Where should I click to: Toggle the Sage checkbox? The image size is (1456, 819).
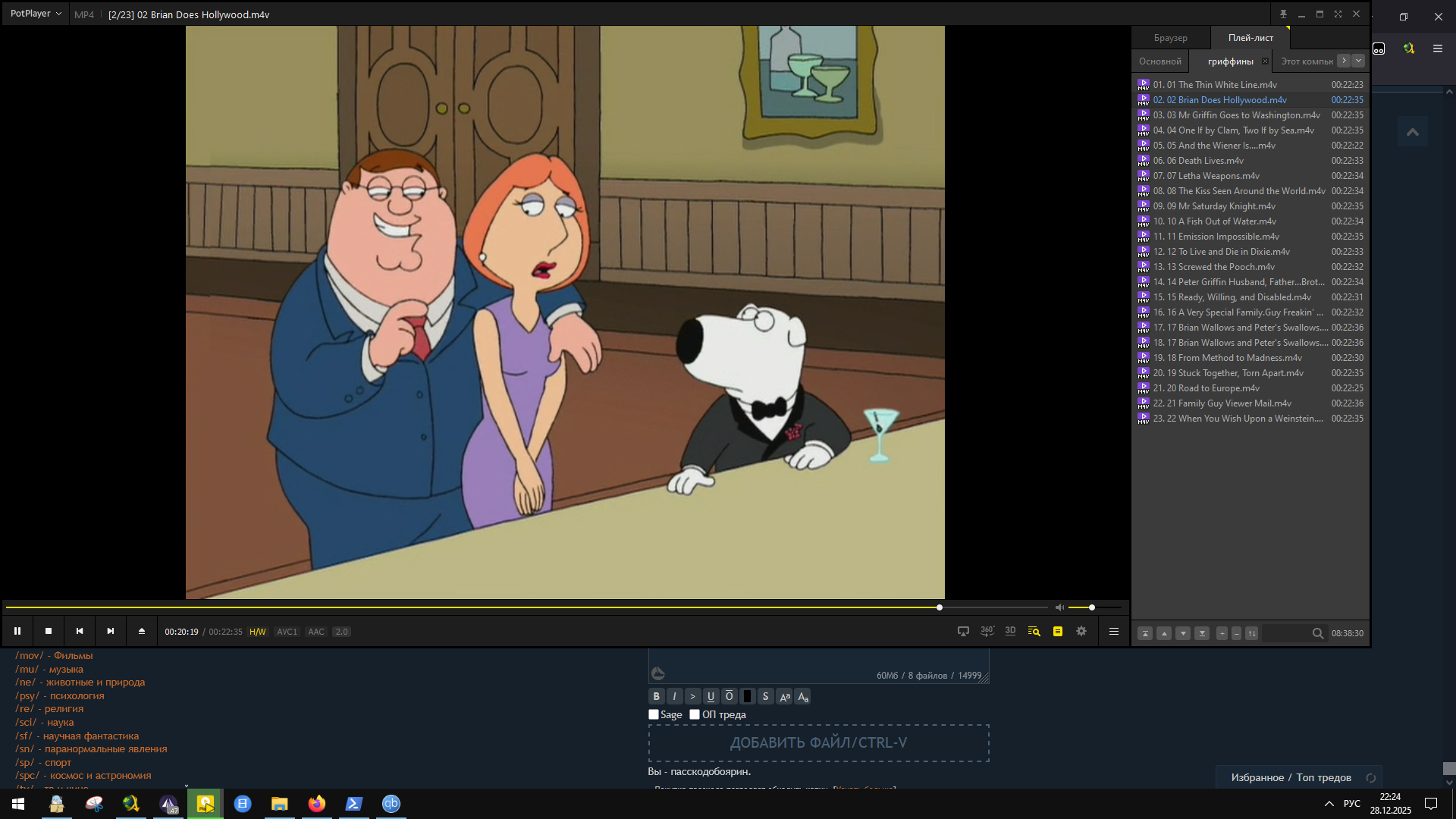[x=654, y=714]
